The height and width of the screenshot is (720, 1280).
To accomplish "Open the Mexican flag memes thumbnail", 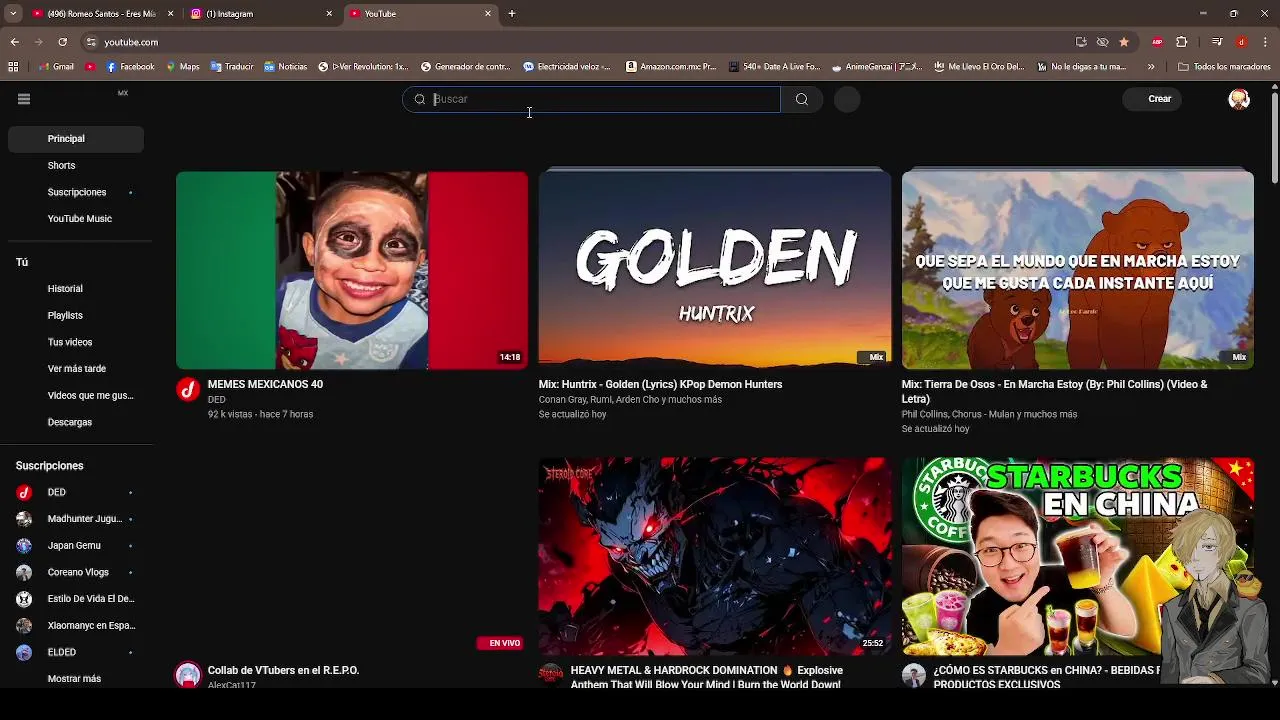I will click(352, 270).
